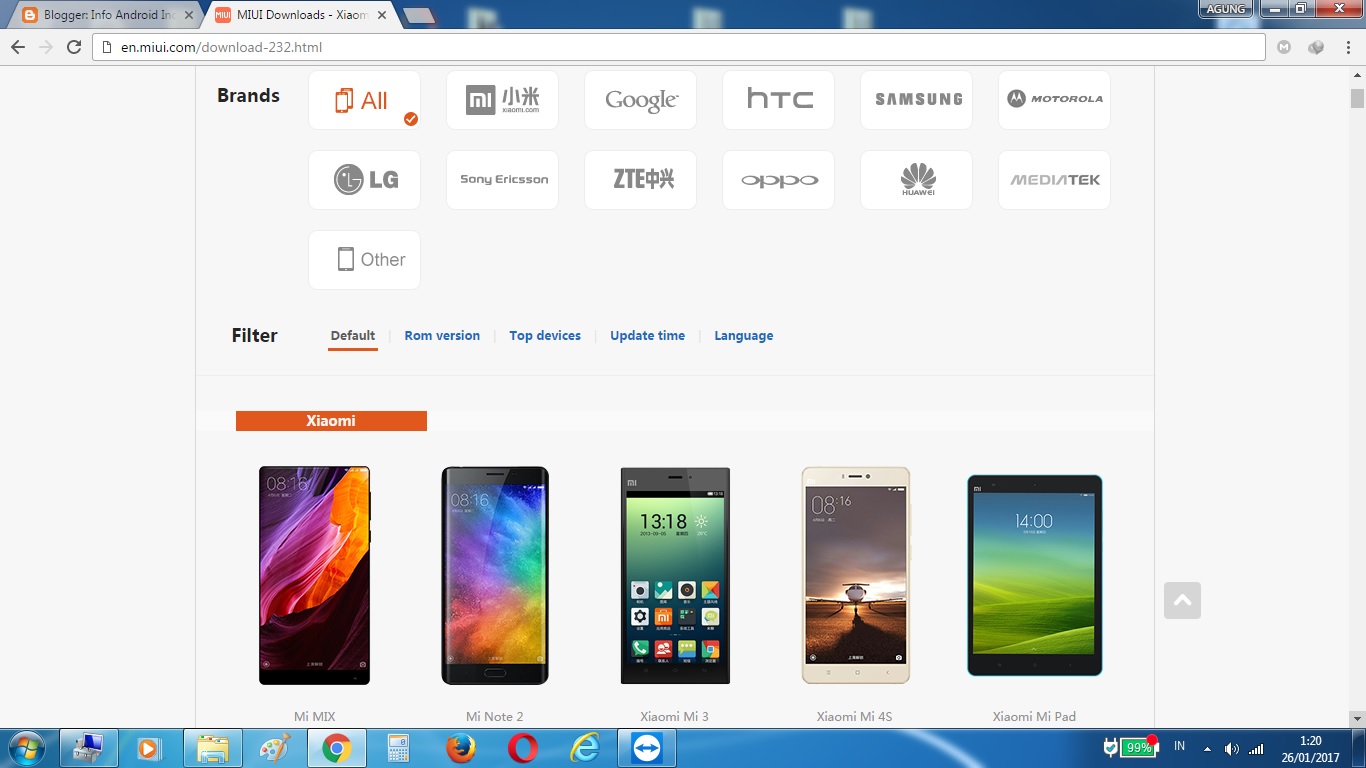The image size is (1366, 768).
Task: Select the ZTE brand logo
Action: 640,180
